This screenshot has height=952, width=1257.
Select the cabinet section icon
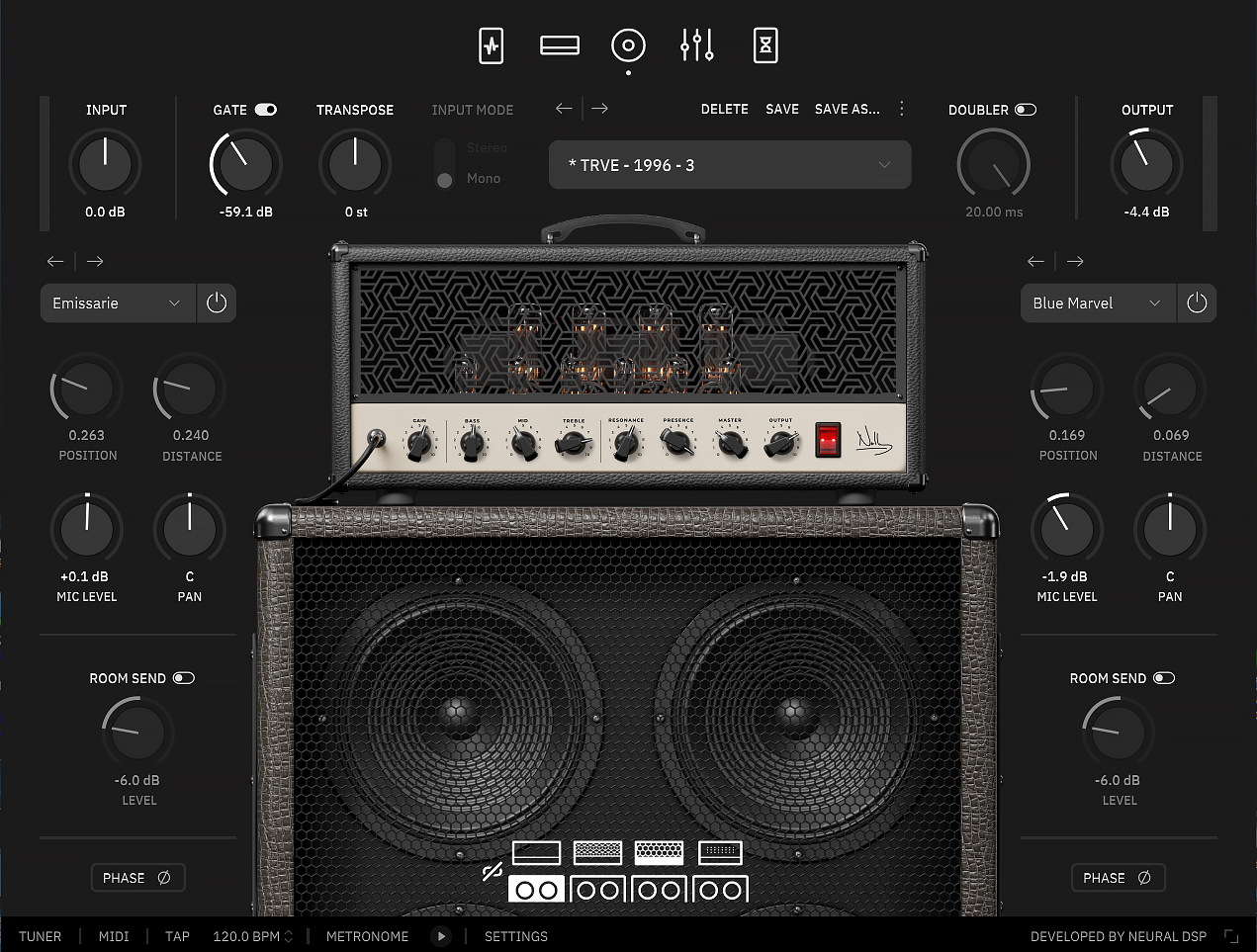628,45
